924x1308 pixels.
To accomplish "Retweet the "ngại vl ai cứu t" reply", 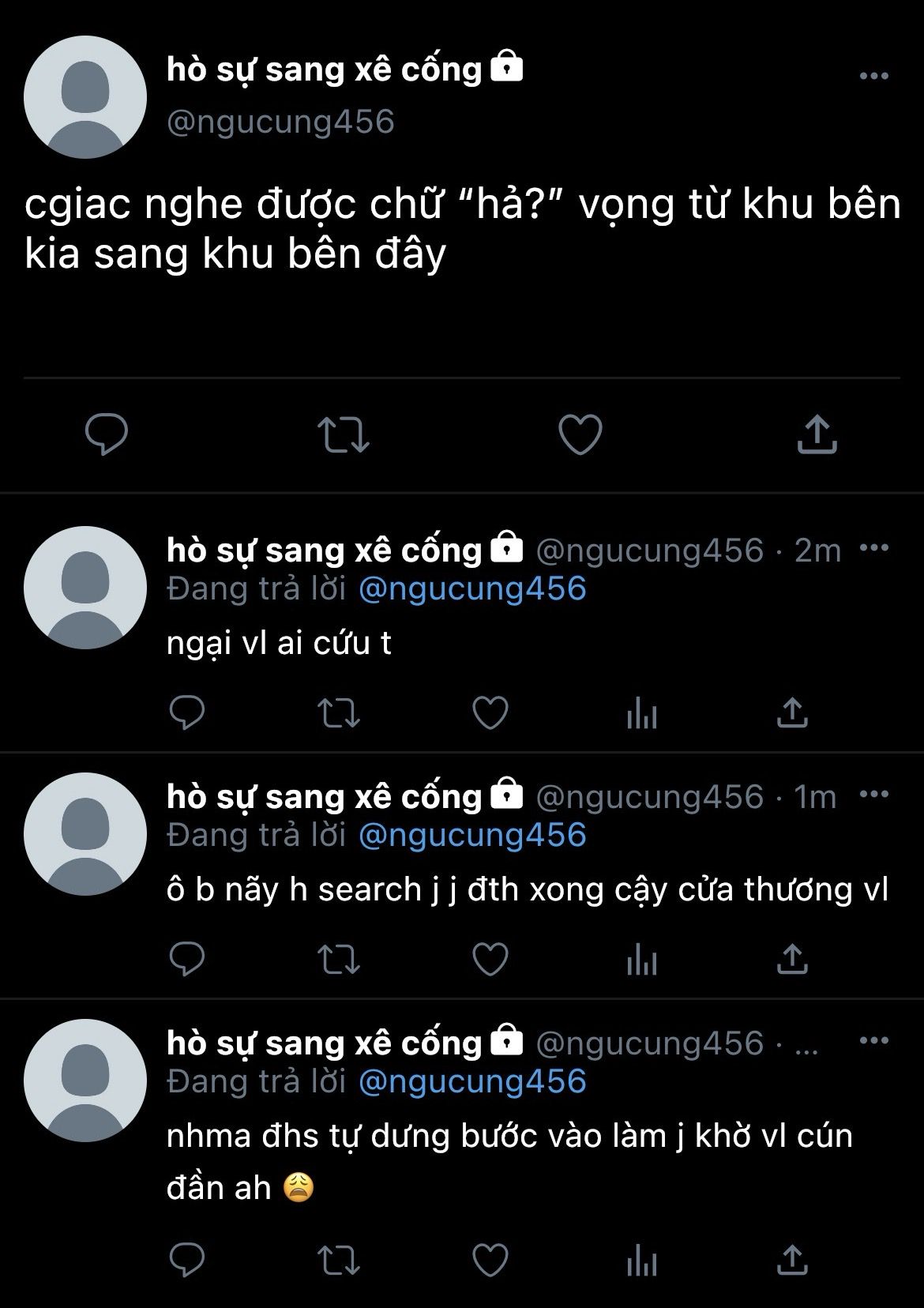I will pyautogui.click(x=338, y=712).
